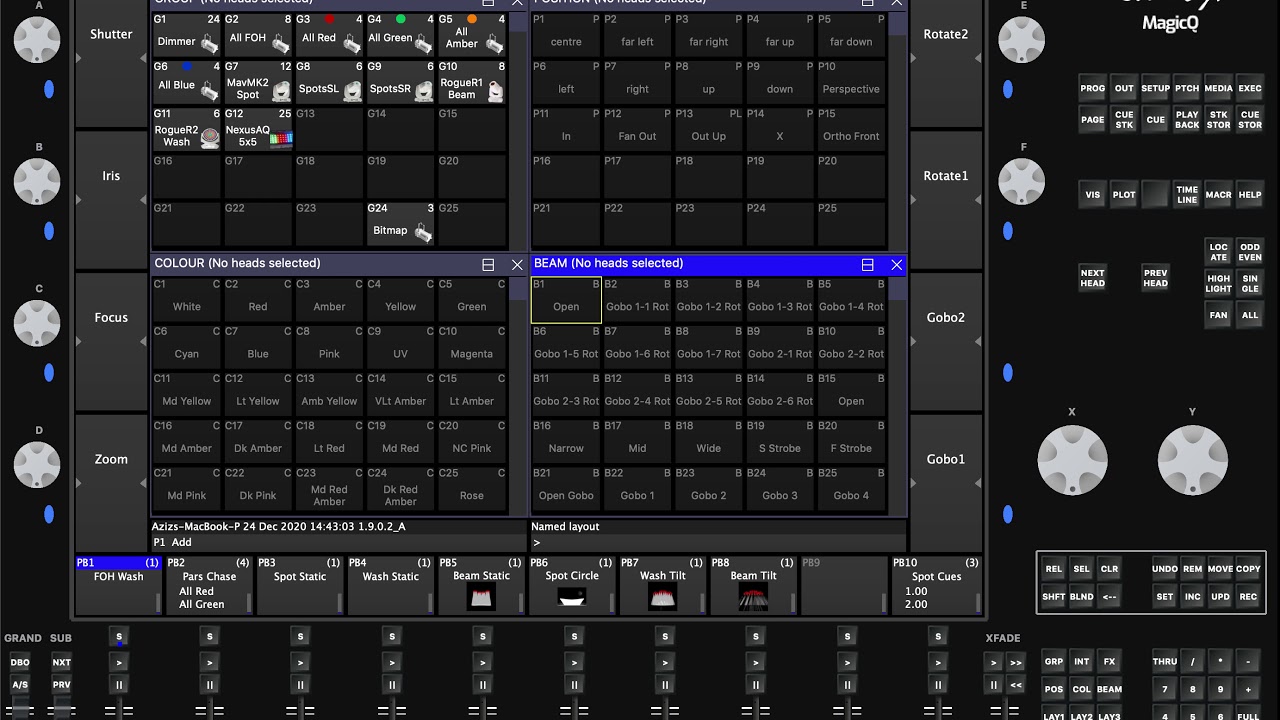Open the PB5 Beam Static playback
Viewport: 1280px width, 720px height.
tap(482, 586)
